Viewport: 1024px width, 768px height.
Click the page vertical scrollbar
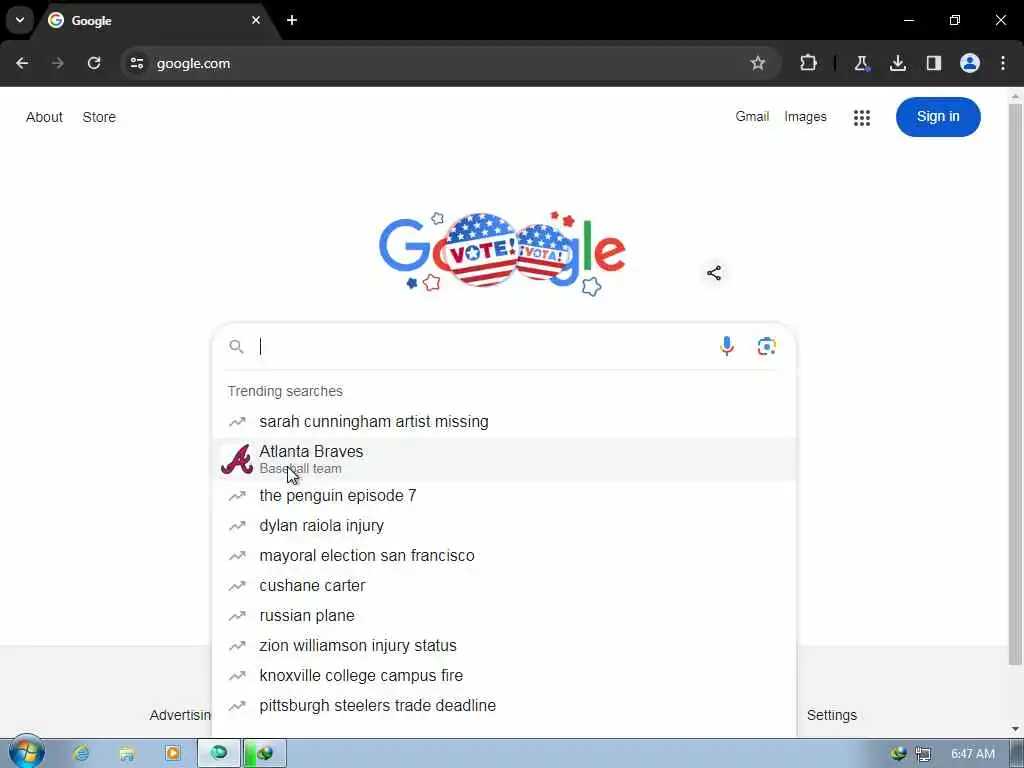click(1015, 385)
